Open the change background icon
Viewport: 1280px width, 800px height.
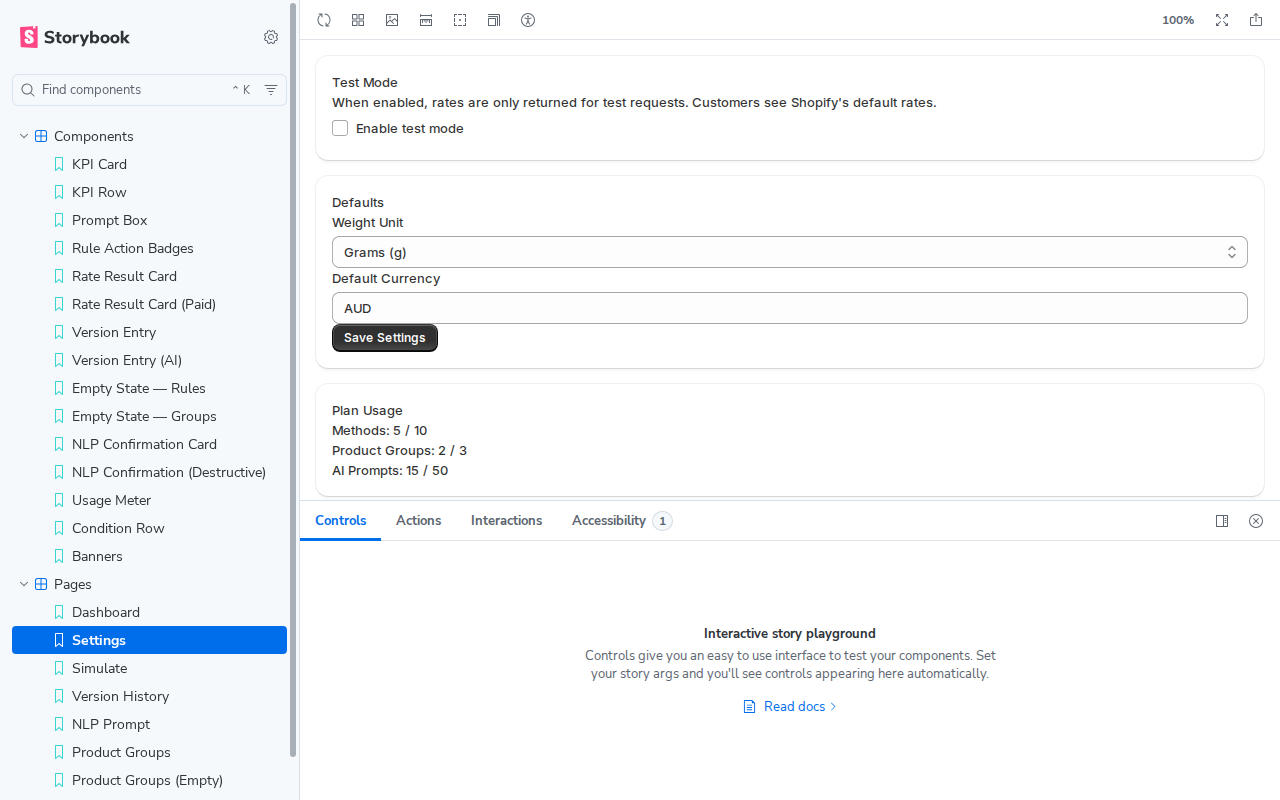point(392,20)
